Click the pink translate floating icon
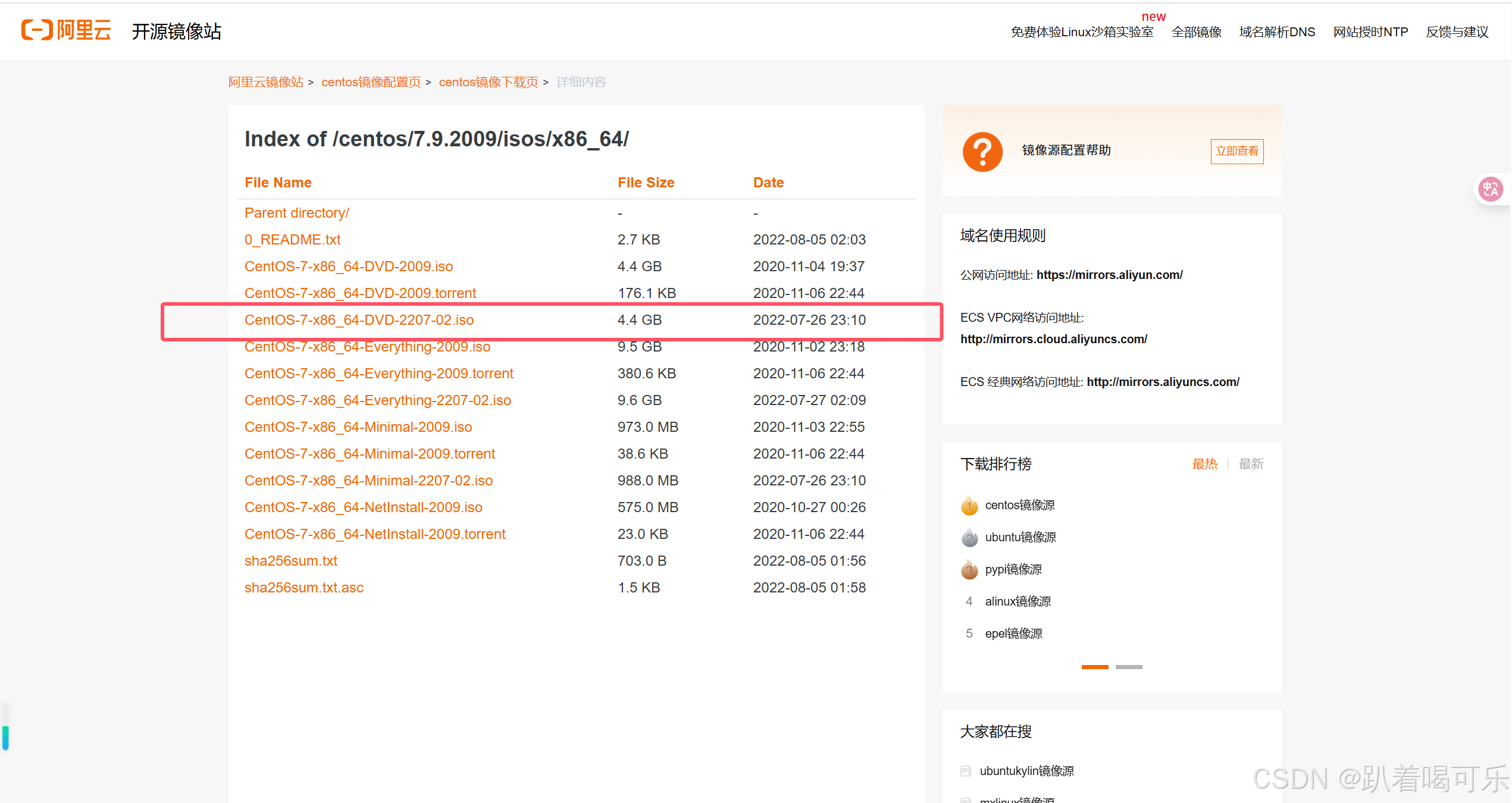This screenshot has width=1512, height=803. 1491,189
